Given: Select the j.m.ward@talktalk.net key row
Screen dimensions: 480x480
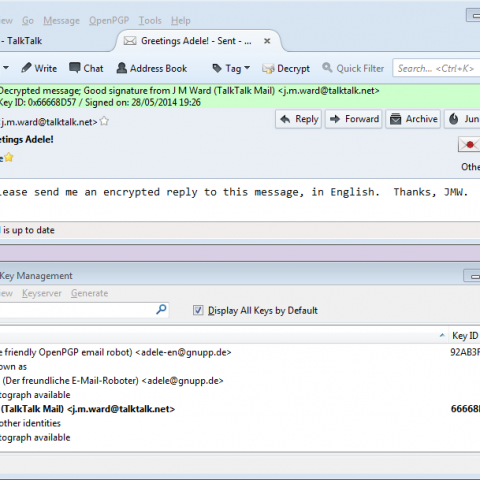Looking at the screenshot, I should pyautogui.click(x=240, y=409).
